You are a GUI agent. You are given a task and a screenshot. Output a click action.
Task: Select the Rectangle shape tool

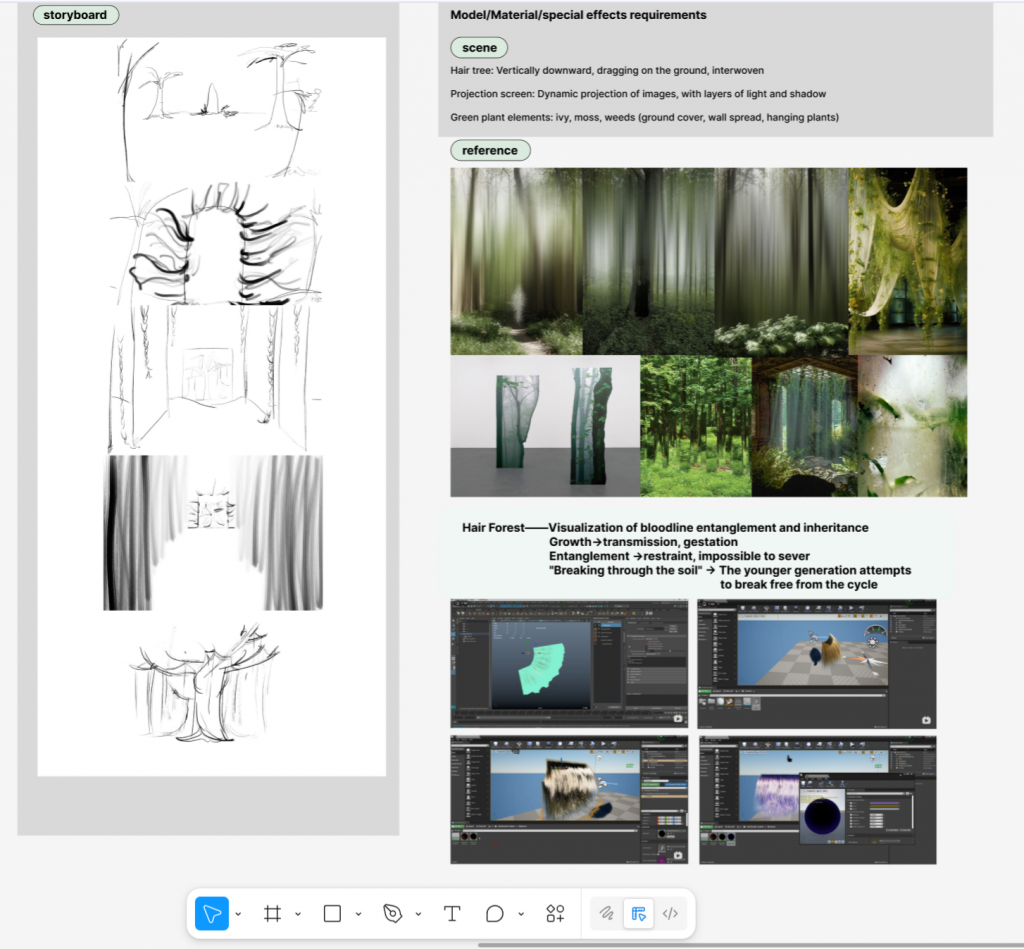click(x=332, y=913)
